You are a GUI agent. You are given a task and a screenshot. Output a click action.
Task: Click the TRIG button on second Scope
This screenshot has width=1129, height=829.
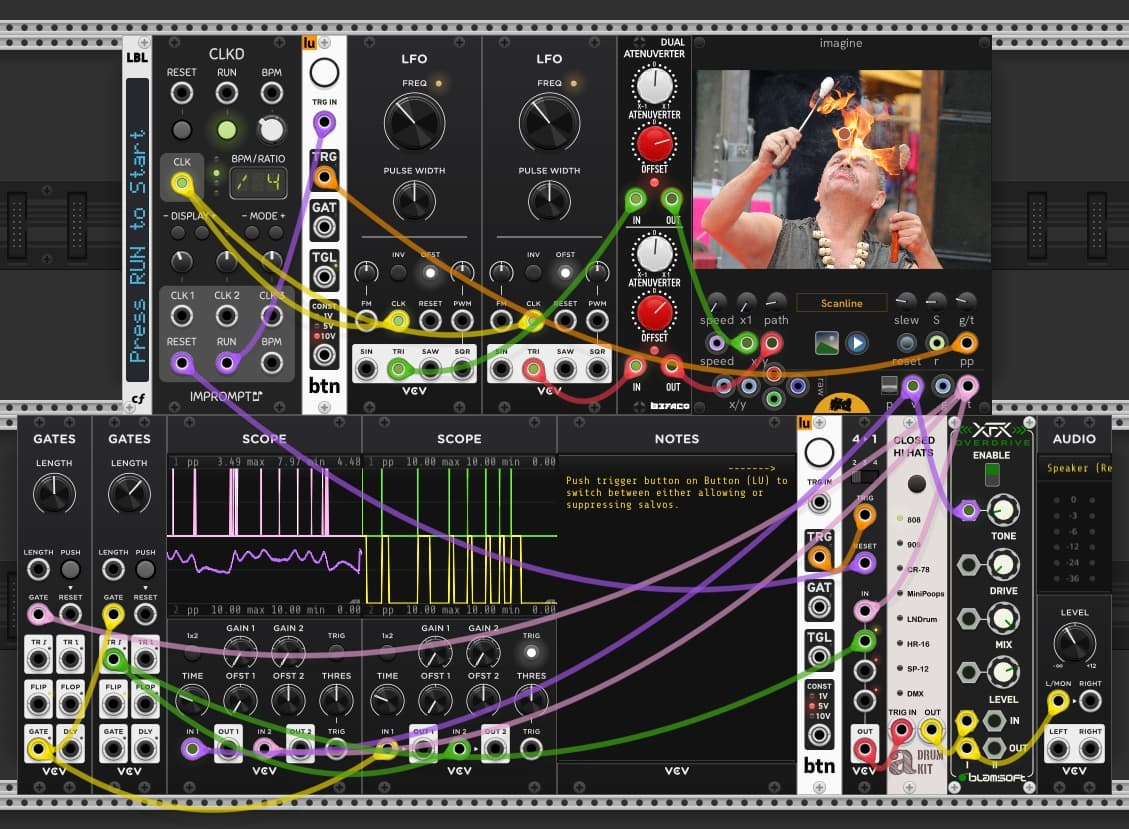click(531, 653)
